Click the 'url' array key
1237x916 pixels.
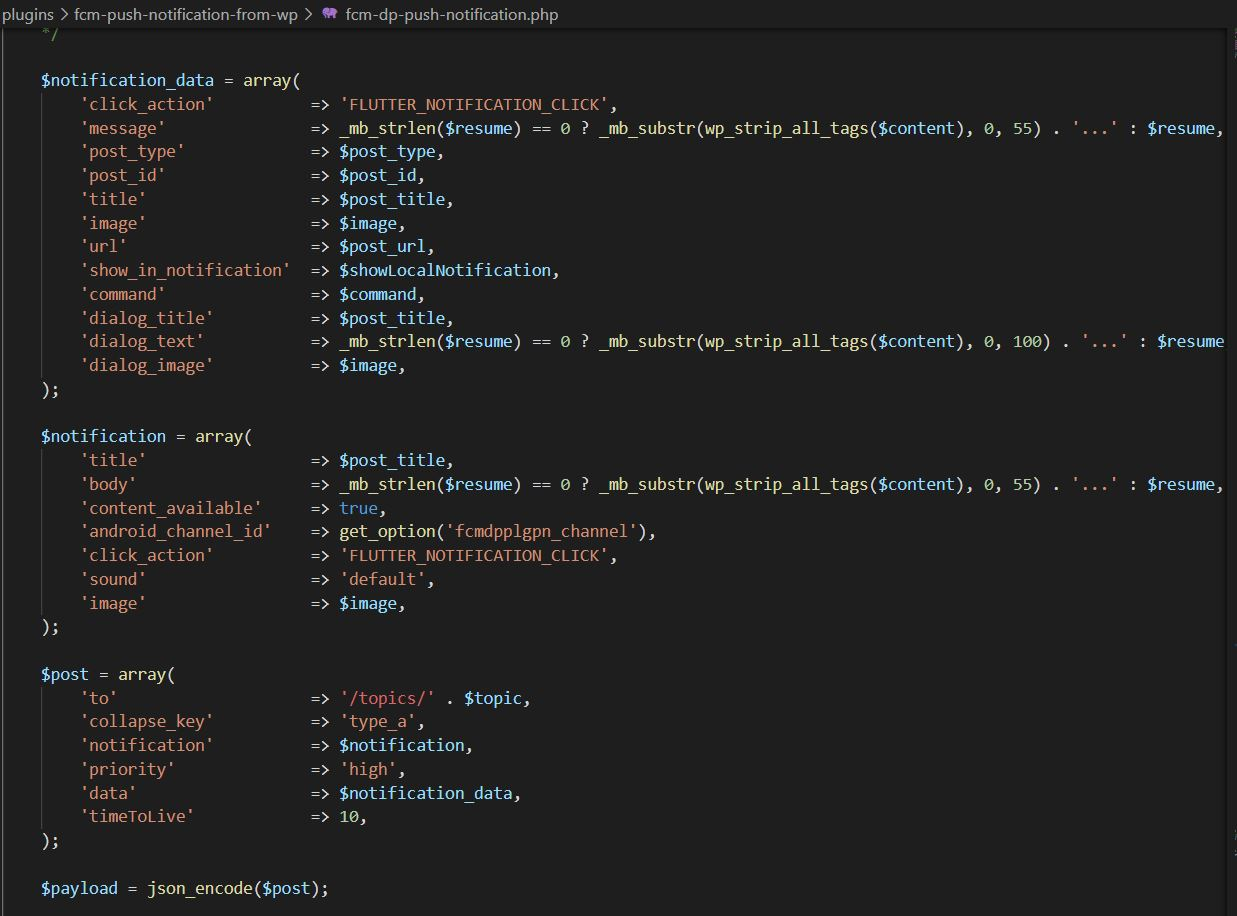pos(104,246)
